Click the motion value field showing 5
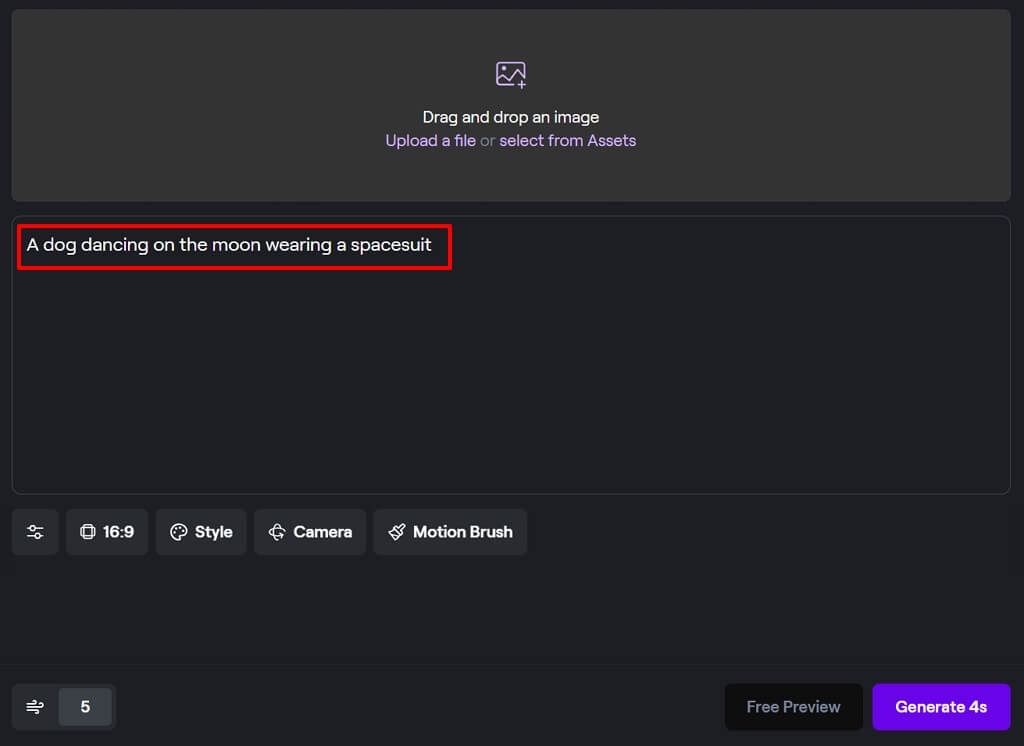The height and width of the screenshot is (746, 1024). coord(85,707)
